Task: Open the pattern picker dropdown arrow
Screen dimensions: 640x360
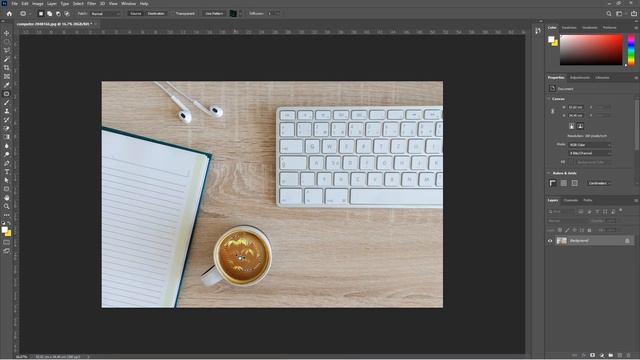Action: click(240, 13)
